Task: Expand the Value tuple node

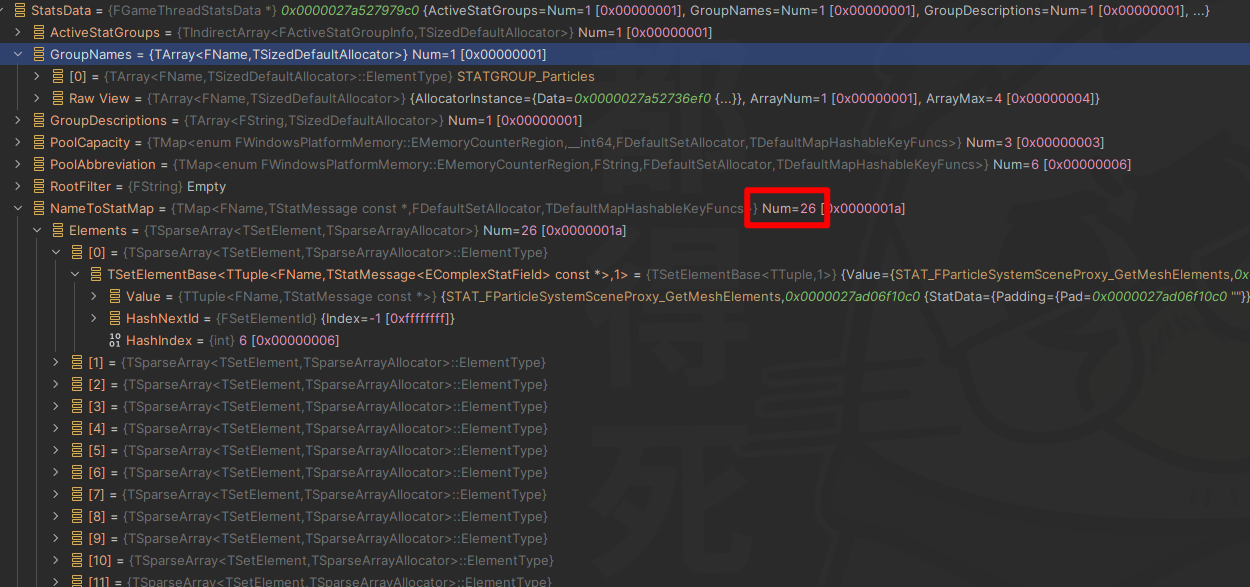Action: coord(94,296)
